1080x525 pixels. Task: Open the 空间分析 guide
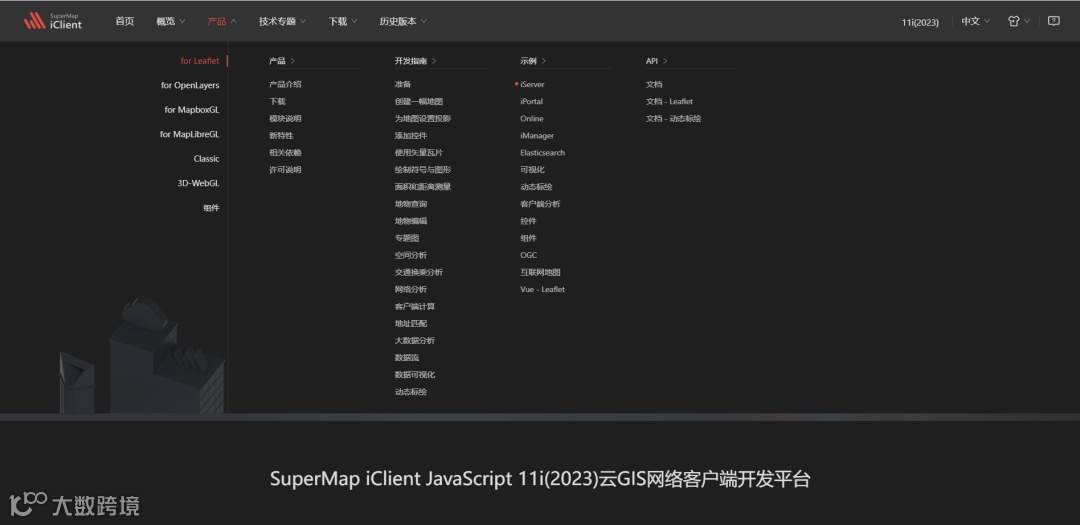(411, 255)
